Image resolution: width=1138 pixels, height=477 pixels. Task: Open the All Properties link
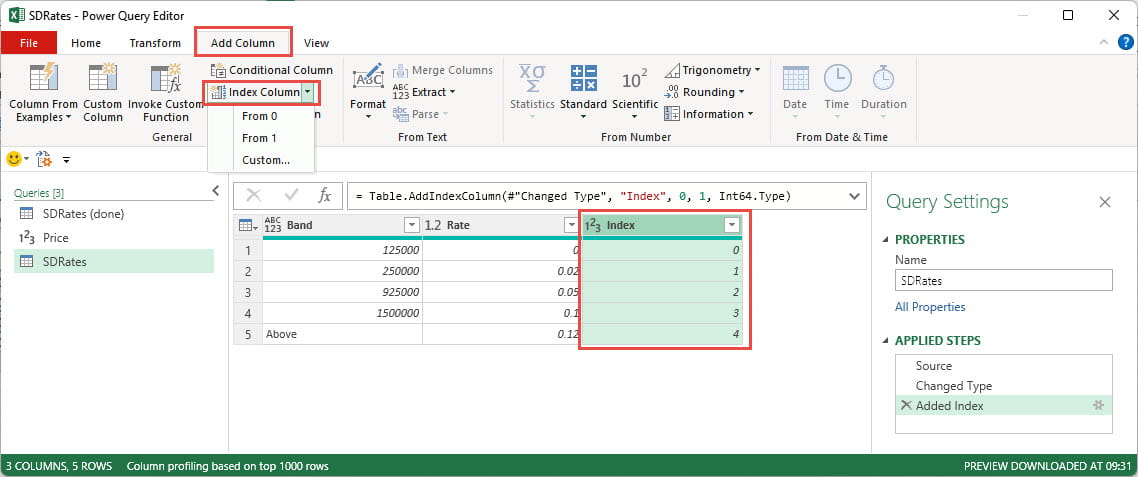pos(930,307)
